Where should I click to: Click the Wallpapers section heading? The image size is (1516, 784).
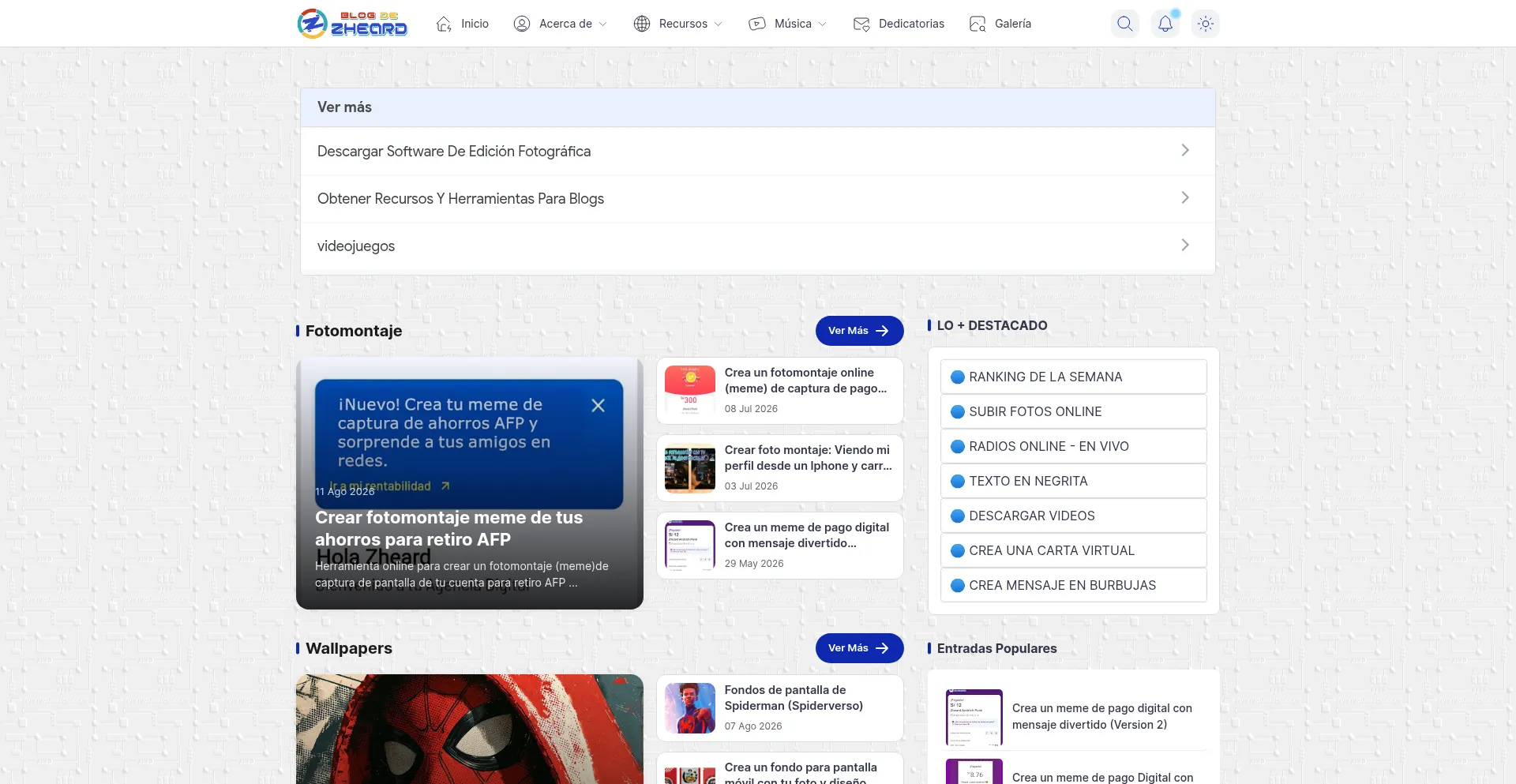point(349,648)
